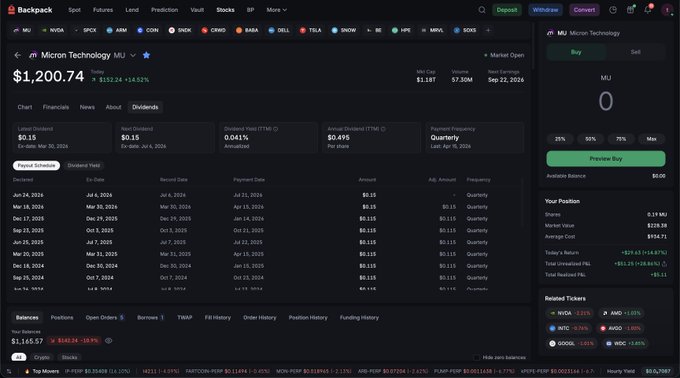Image resolution: width=680 pixels, height=378 pixels.
Task: Open the Vault page
Action: 197,10
